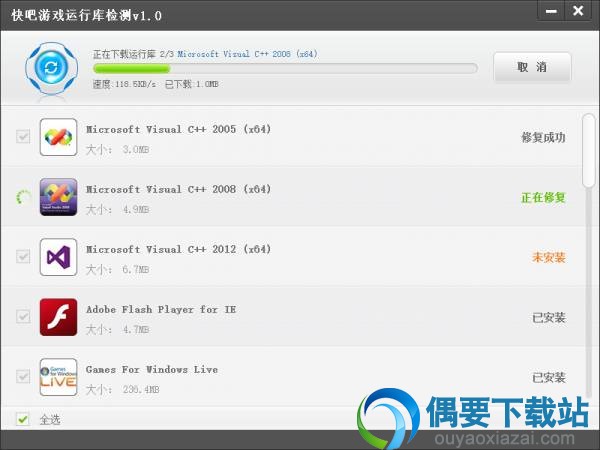Click the Adobe Flash Player for IE title
600x450 pixels.
161,310
